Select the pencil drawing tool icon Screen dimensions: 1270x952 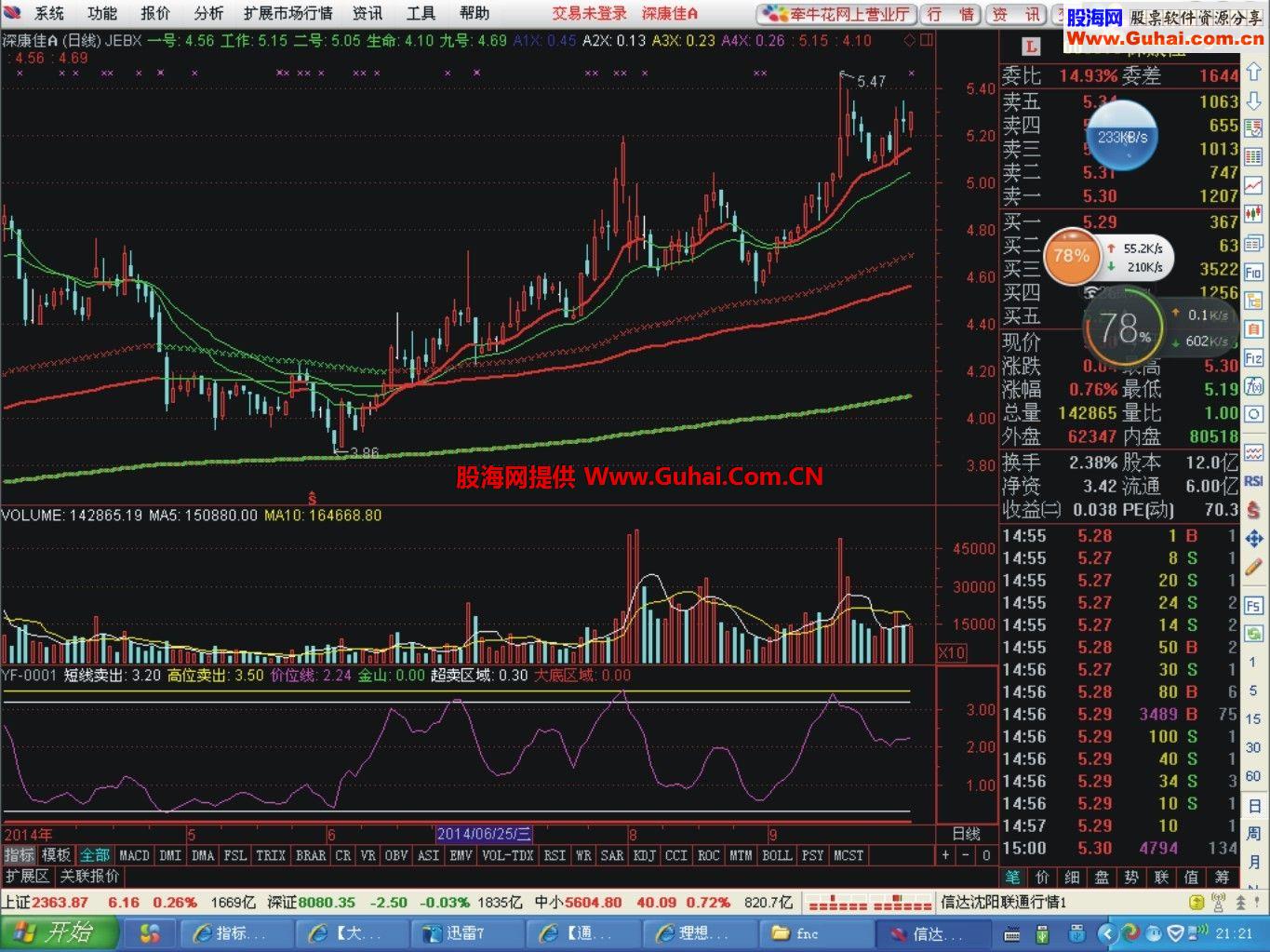pyautogui.click(x=1254, y=566)
